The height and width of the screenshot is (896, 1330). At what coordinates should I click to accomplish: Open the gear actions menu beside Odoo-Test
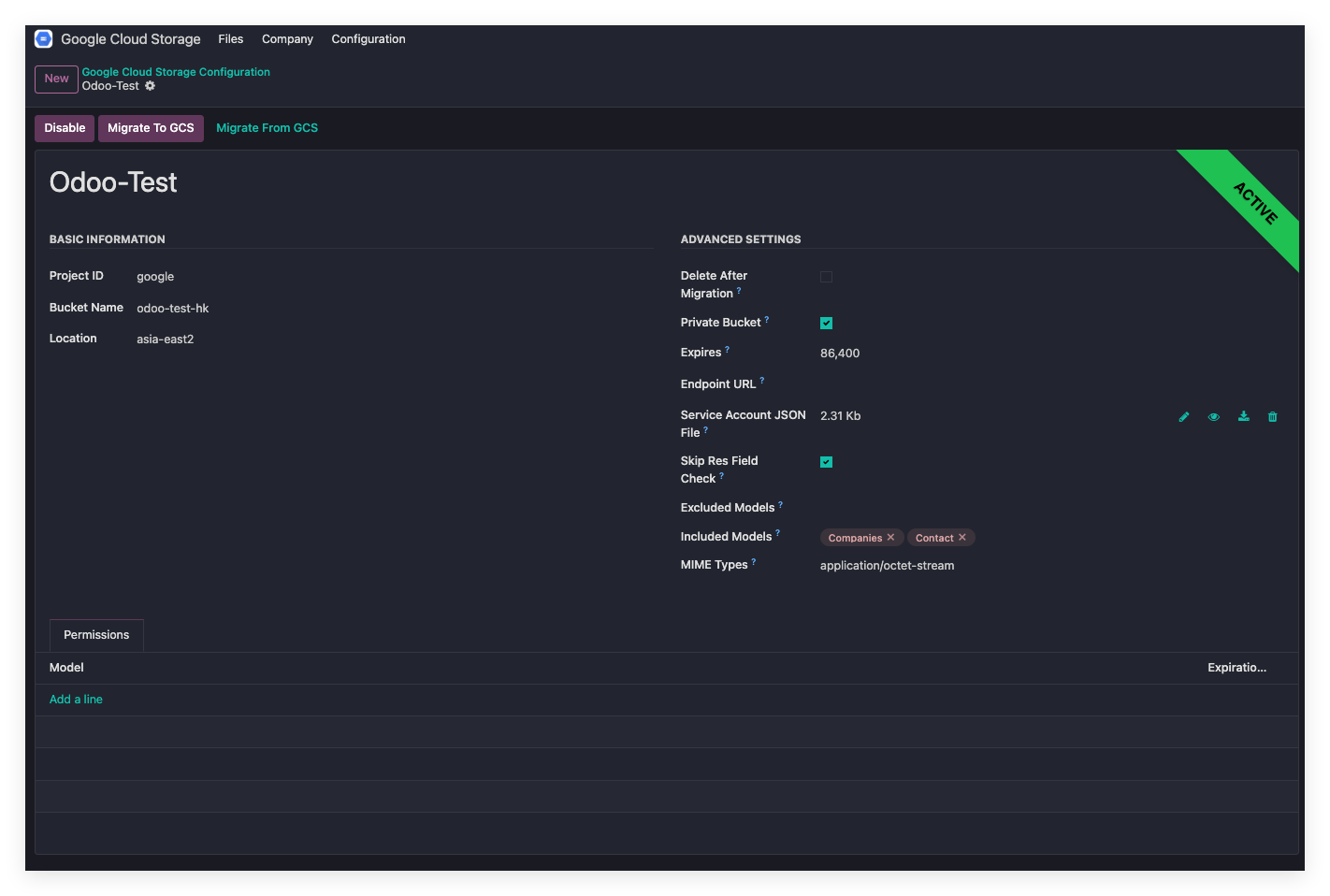(x=150, y=86)
